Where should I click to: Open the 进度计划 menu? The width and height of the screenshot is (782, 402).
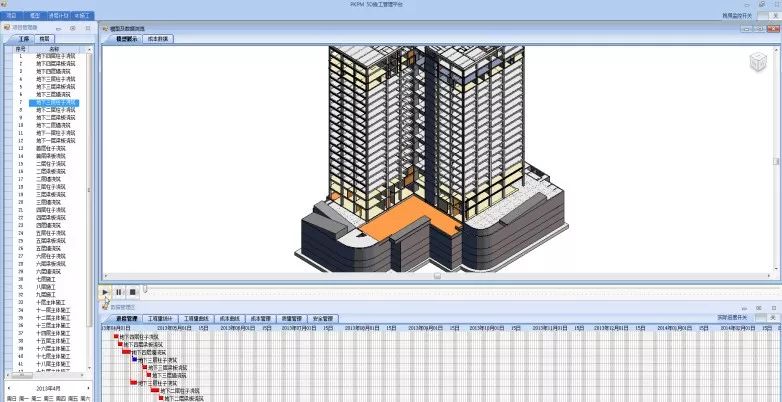point(58,16)
